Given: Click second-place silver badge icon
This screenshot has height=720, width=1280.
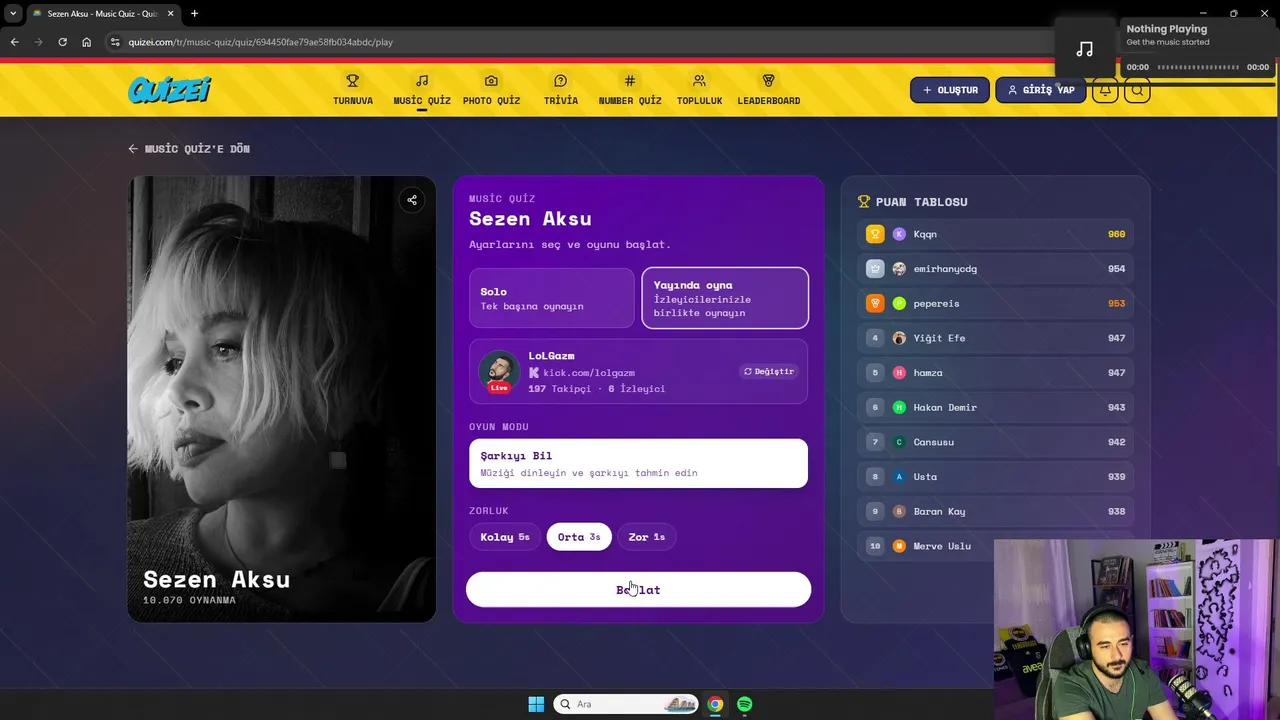Looking at the screenshot, I should 875,269.
